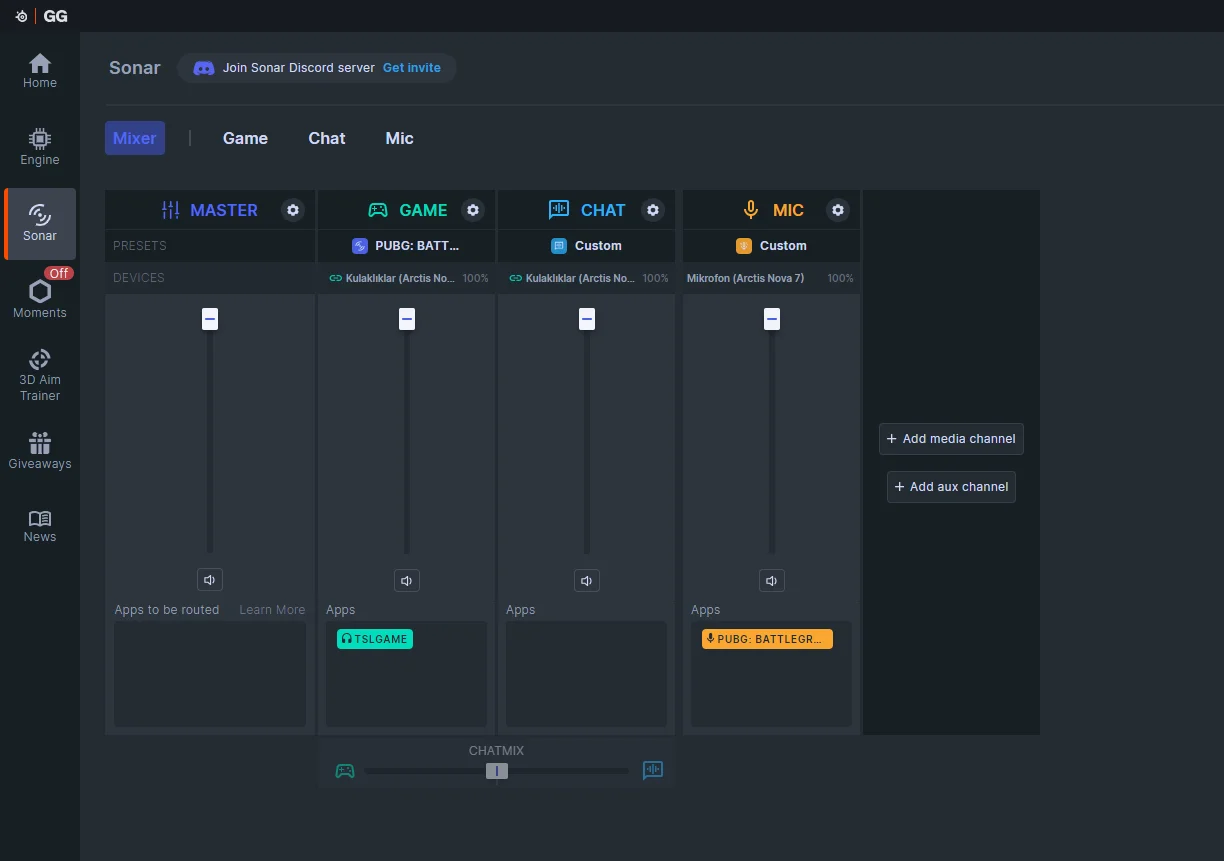Viewport: 1224px width, 861px height.
Task: Switch to the Mixer tab
Action: [135, 138]
